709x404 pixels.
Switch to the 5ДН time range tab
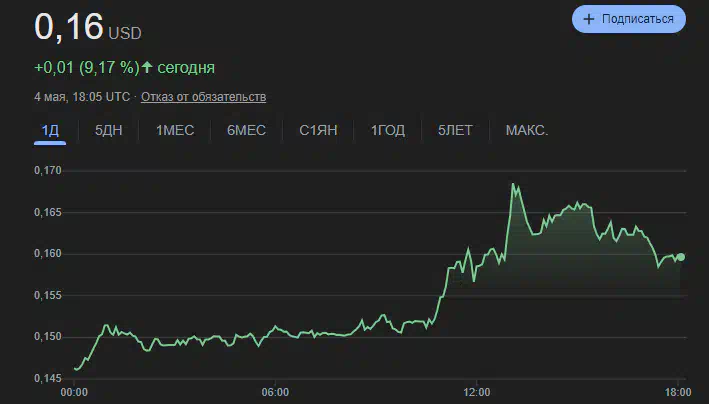pyautogui.click(x=109, y=131)
